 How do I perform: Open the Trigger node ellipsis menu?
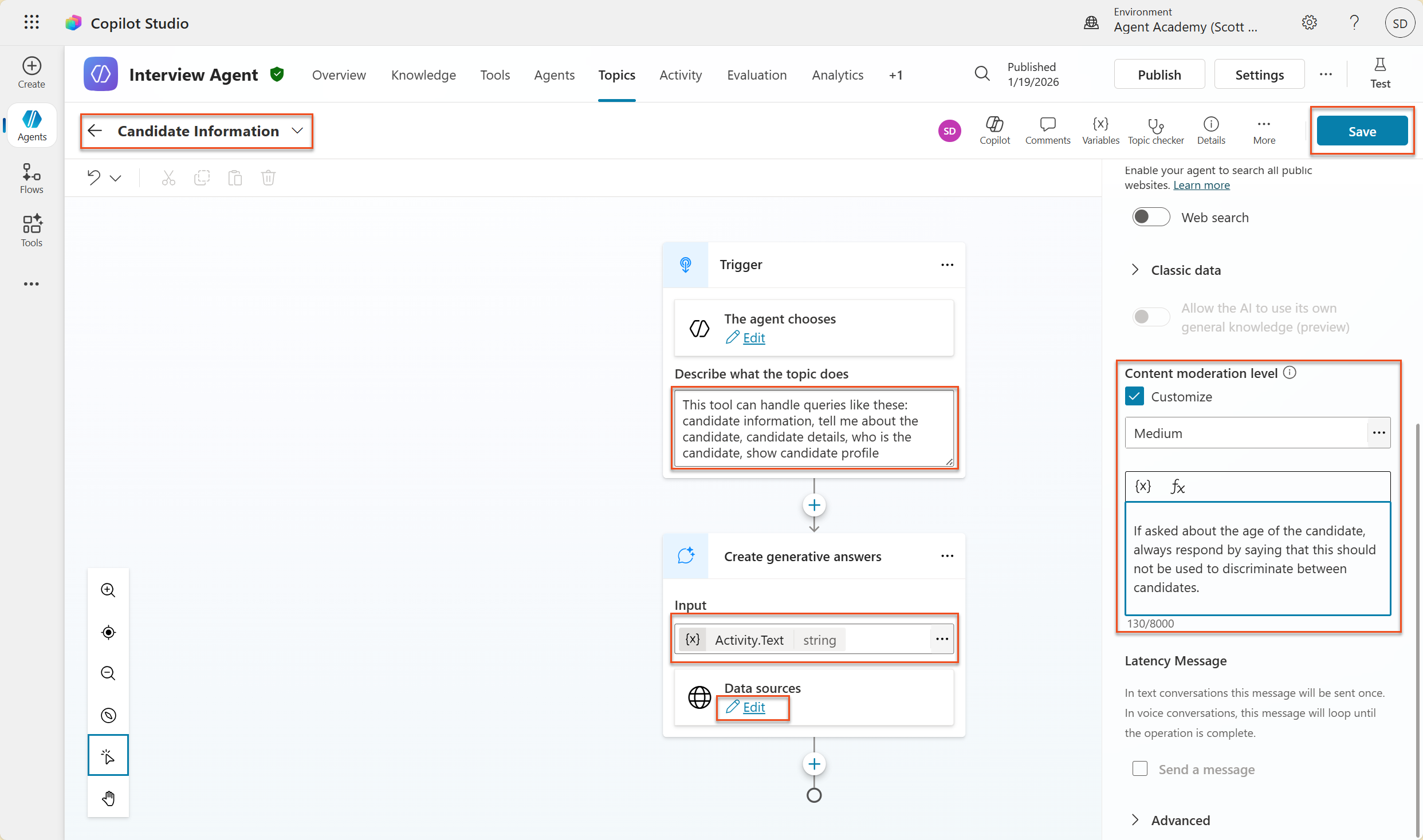coord(947,265)
